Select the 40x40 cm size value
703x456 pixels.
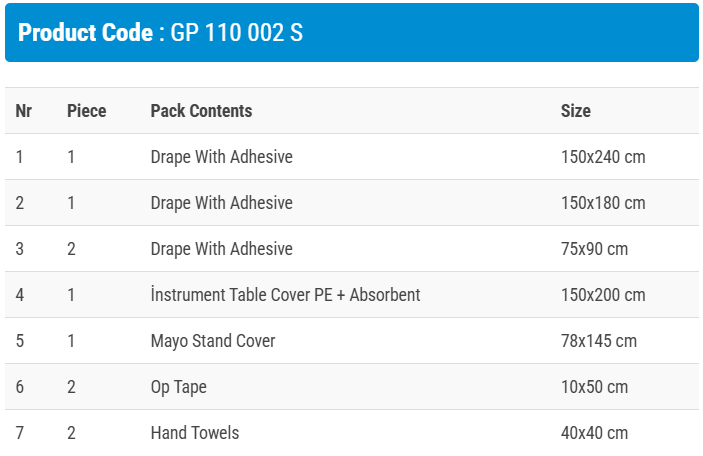click(x=594, y=433)
